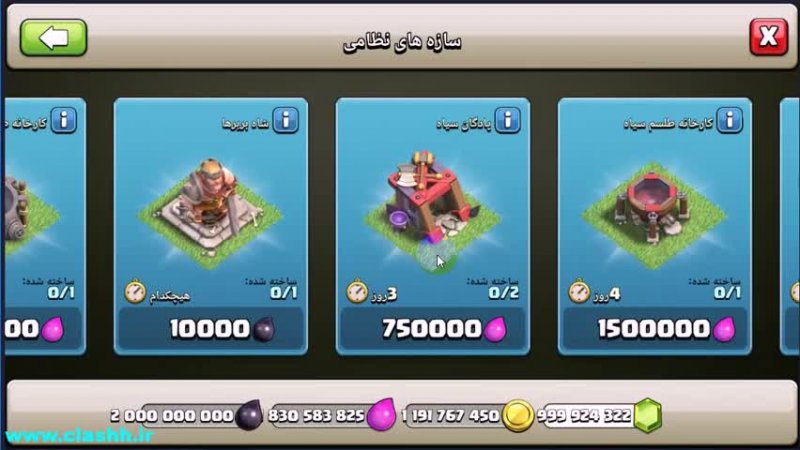Screen dimensions: 800x450
Task: Open info for the Dark Spell Factory
Action: click(730, 120)
